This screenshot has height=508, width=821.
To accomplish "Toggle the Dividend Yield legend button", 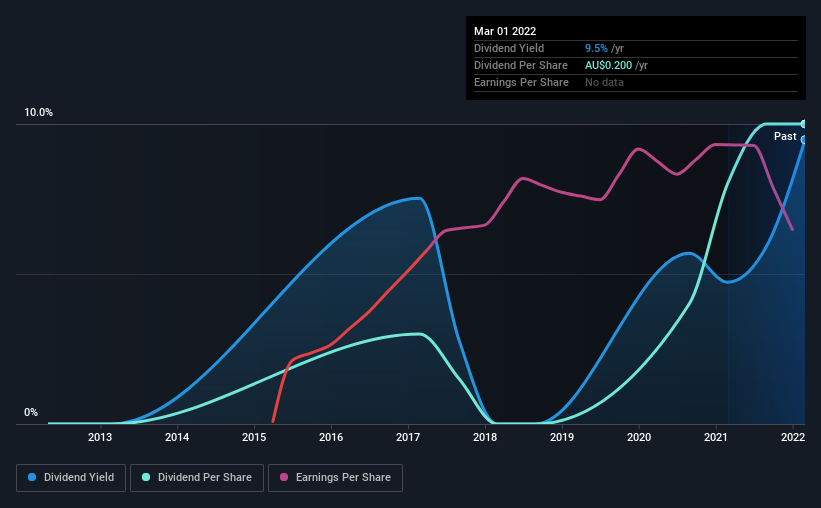I will coord(71,478).
